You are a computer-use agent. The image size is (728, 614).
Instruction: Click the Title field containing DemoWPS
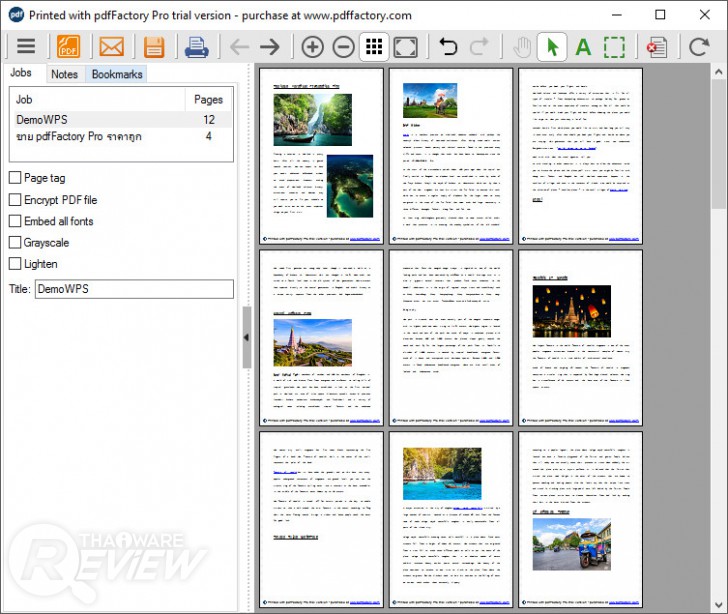pyautogui.click(x=134, y=289)
